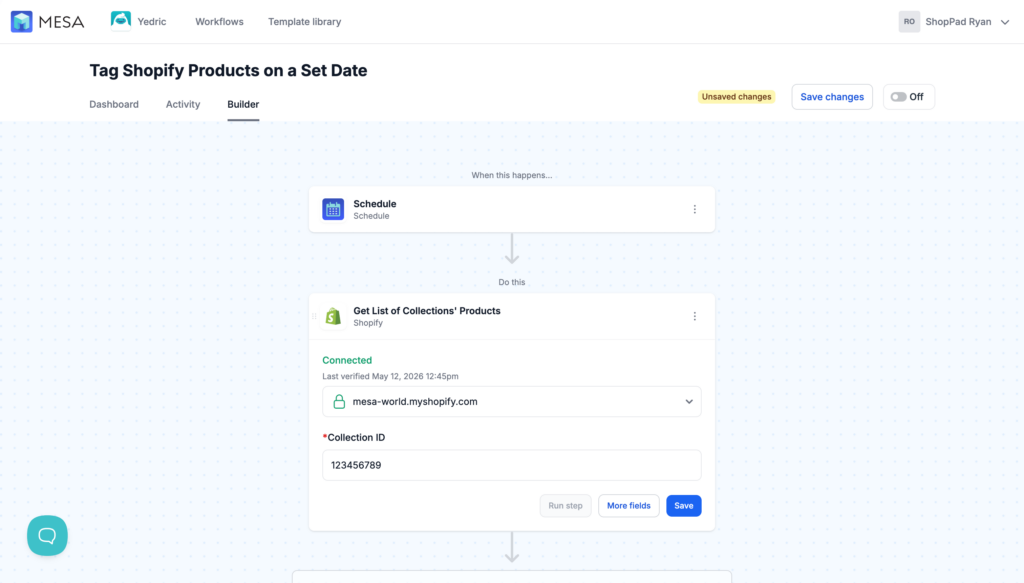Click the RO user avatar
The image size is (1024, 583).
(909, 22)
